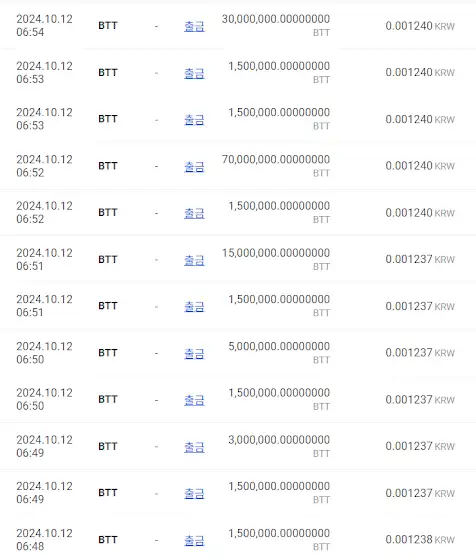Click the 3,000,000.00000000 amount text

pyautogui.click(x=279, y=440)
